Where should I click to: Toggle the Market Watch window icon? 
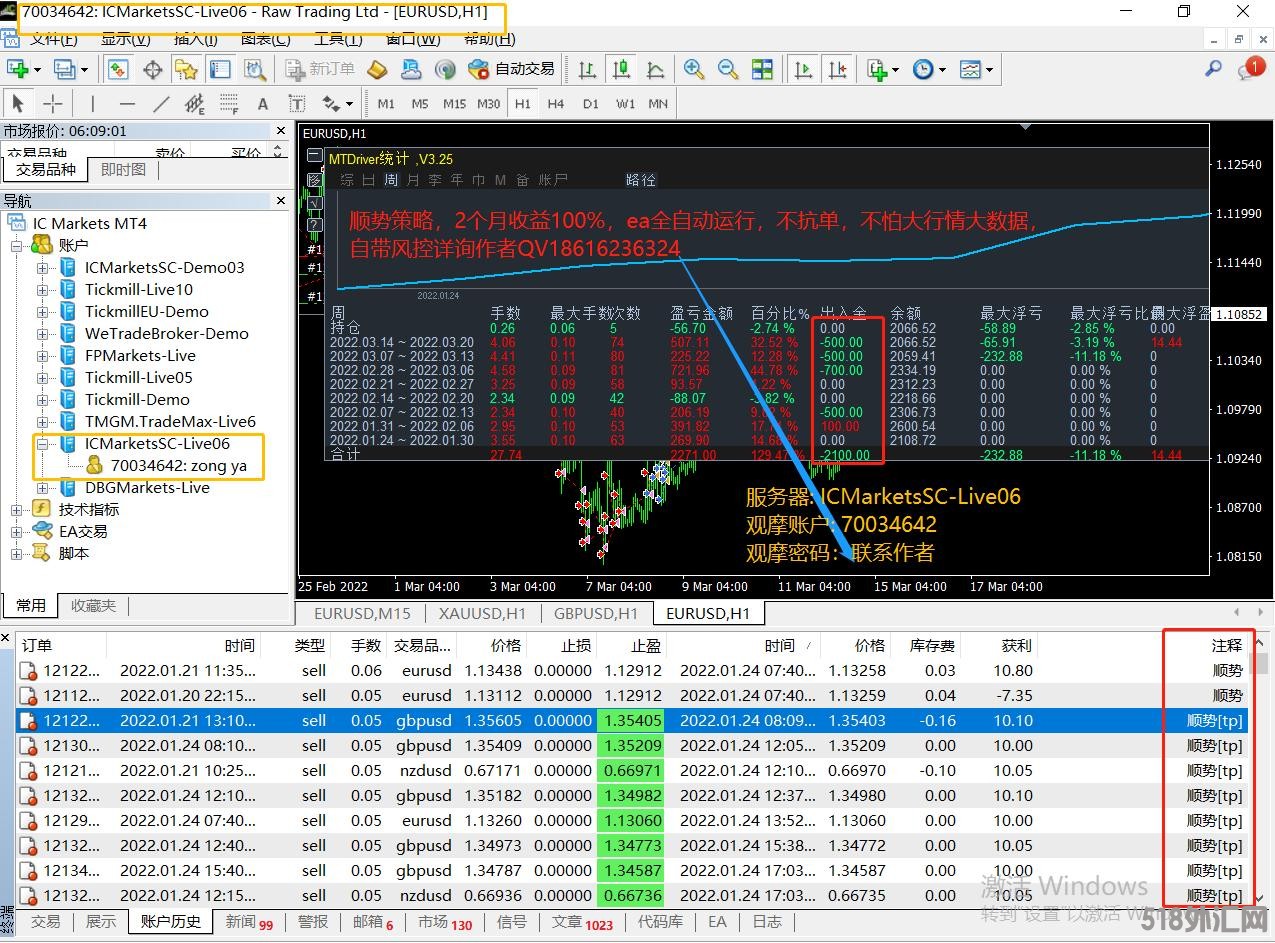click(118, 69)
